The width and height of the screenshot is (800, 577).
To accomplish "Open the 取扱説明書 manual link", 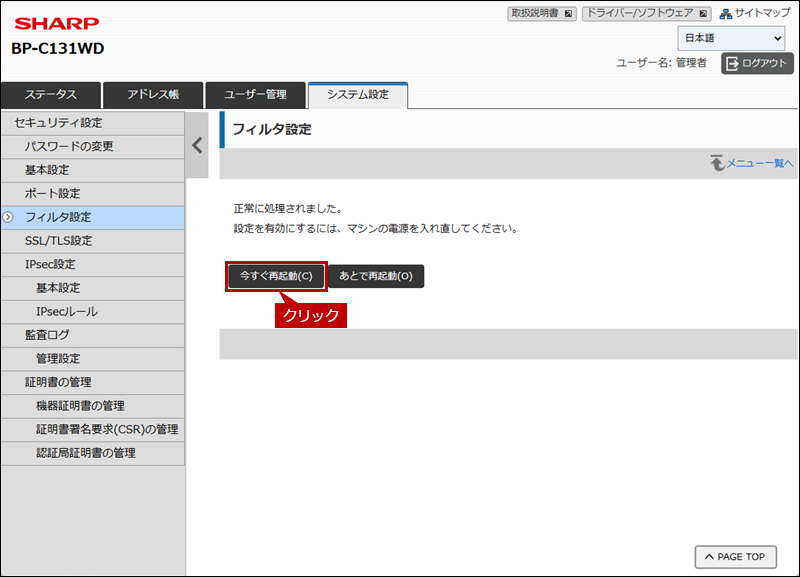I will click(x=542, y=14).
